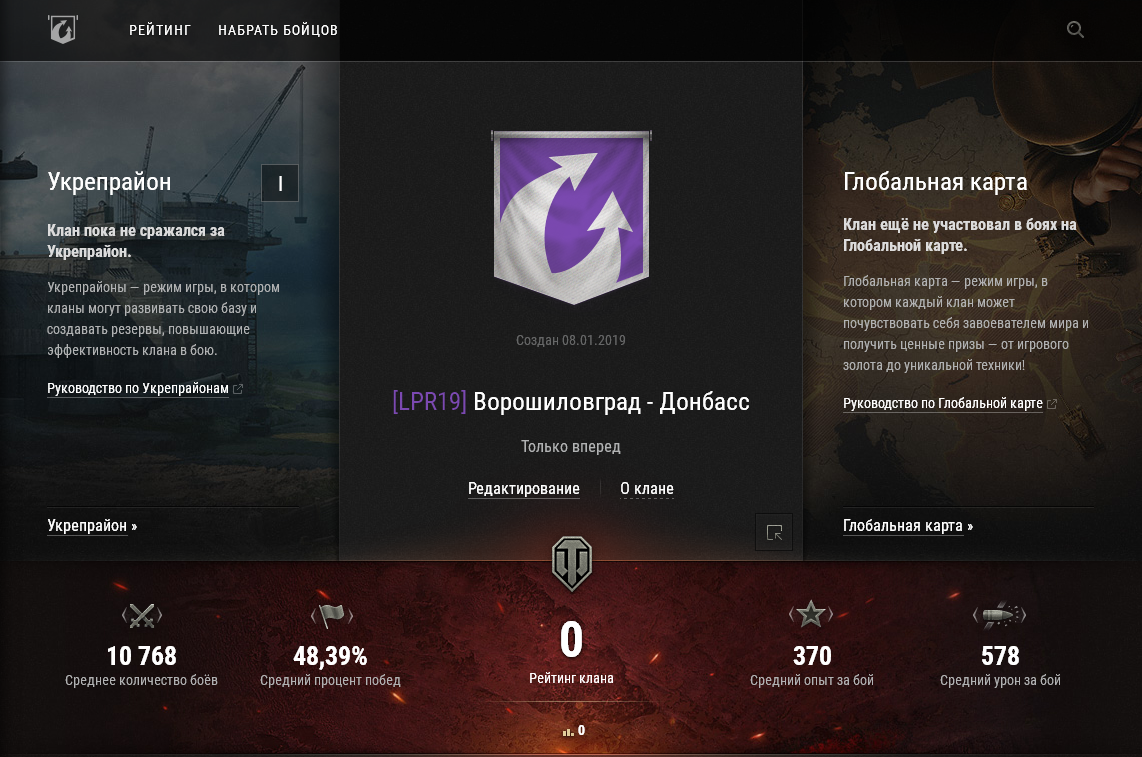Click the clan tag [LPR19]

point(429,401)
